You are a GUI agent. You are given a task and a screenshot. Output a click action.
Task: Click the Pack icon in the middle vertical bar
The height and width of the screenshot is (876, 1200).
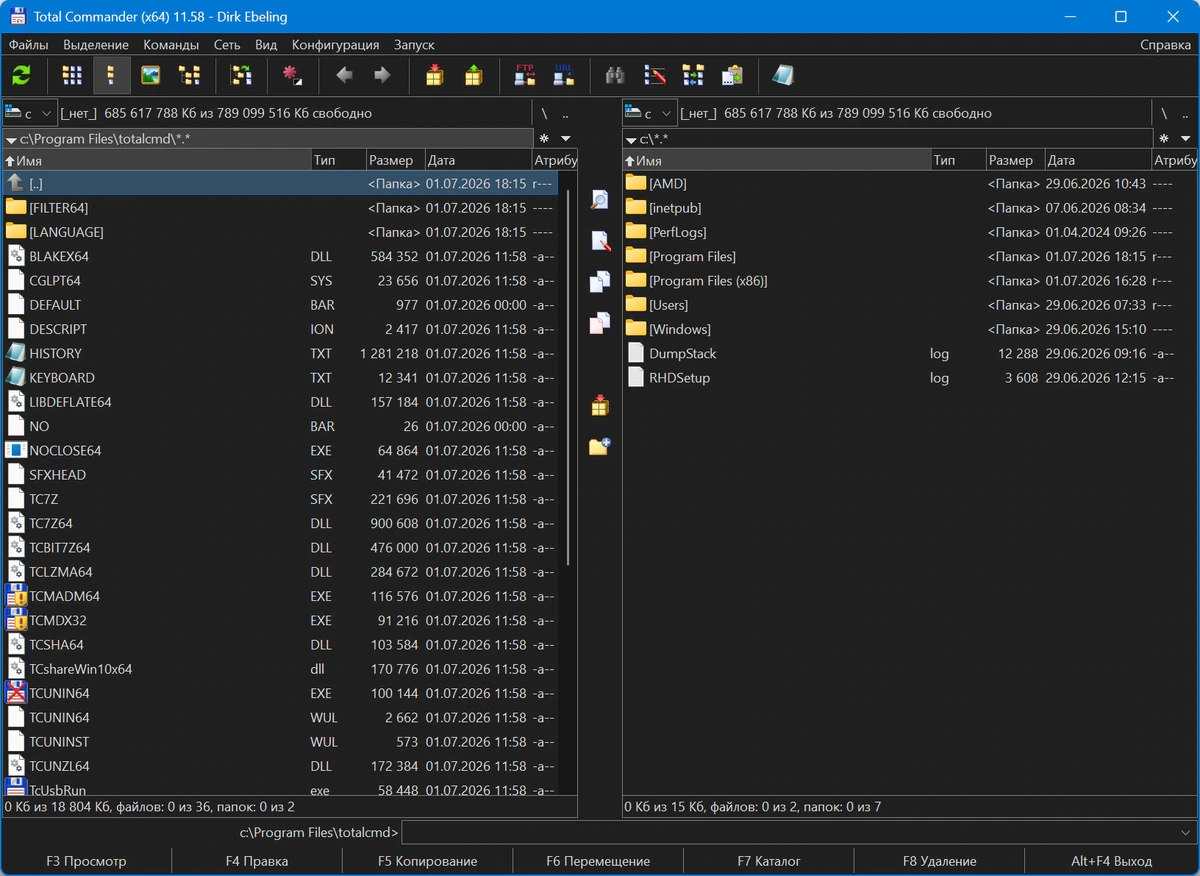[x=599, y=405]
